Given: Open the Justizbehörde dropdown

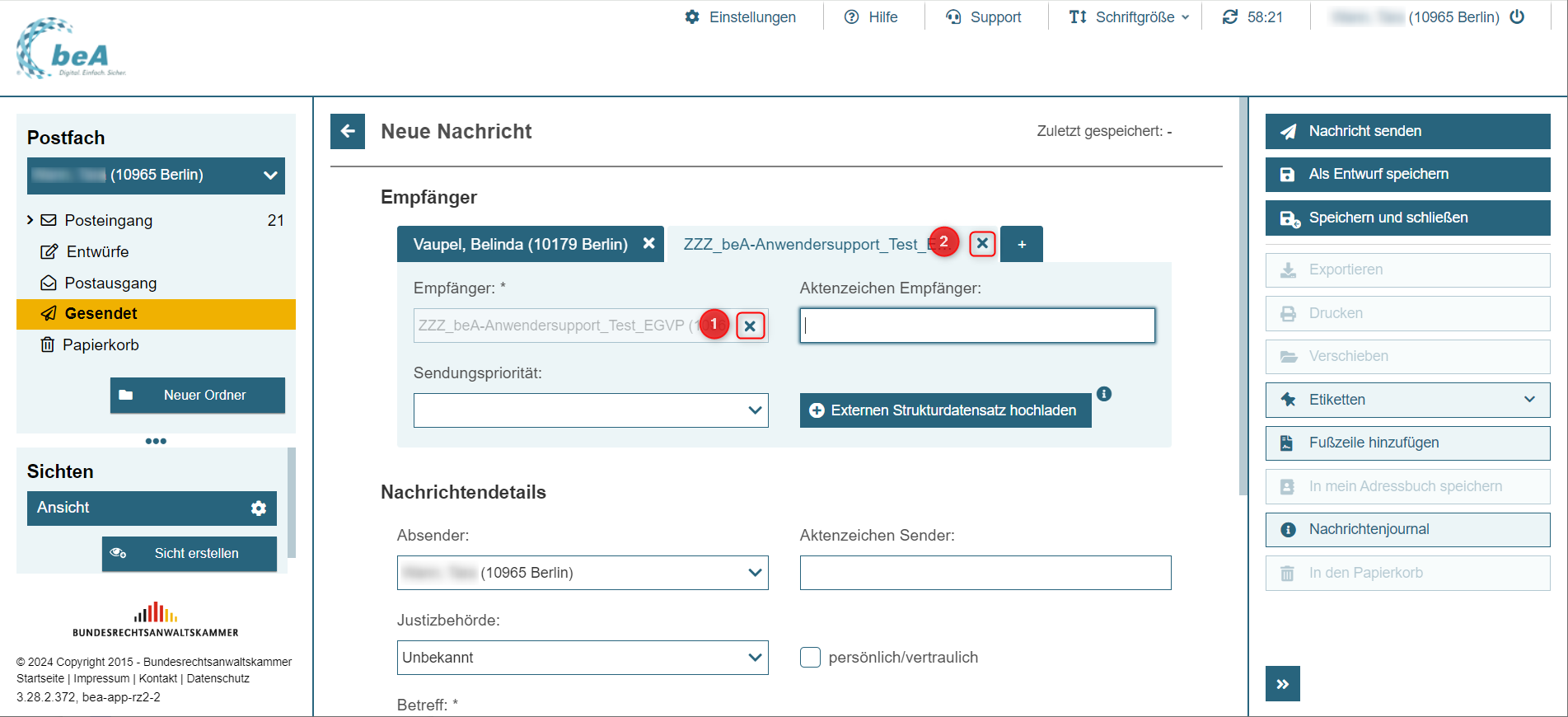Looking at the screenshot, I should (x=582, y=658).
